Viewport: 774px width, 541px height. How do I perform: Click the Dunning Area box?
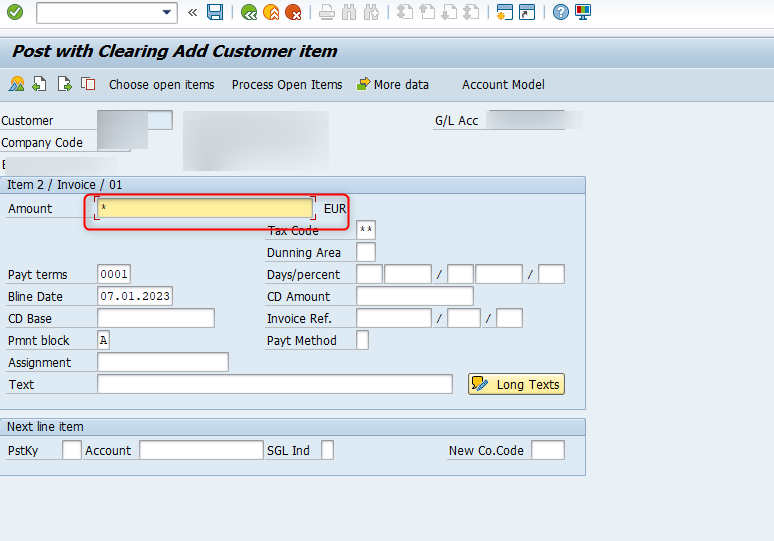pyautogui.click(x=366, y=252)
